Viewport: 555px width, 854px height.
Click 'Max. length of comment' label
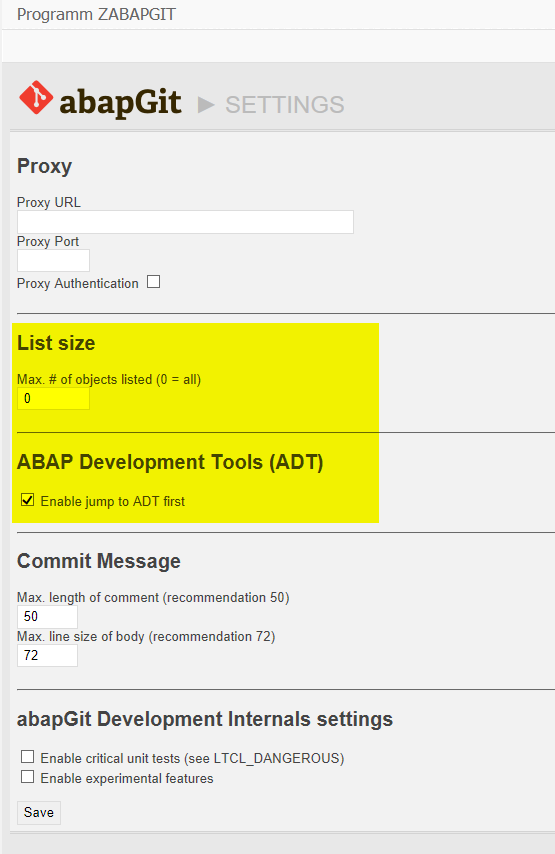[153, 598]
